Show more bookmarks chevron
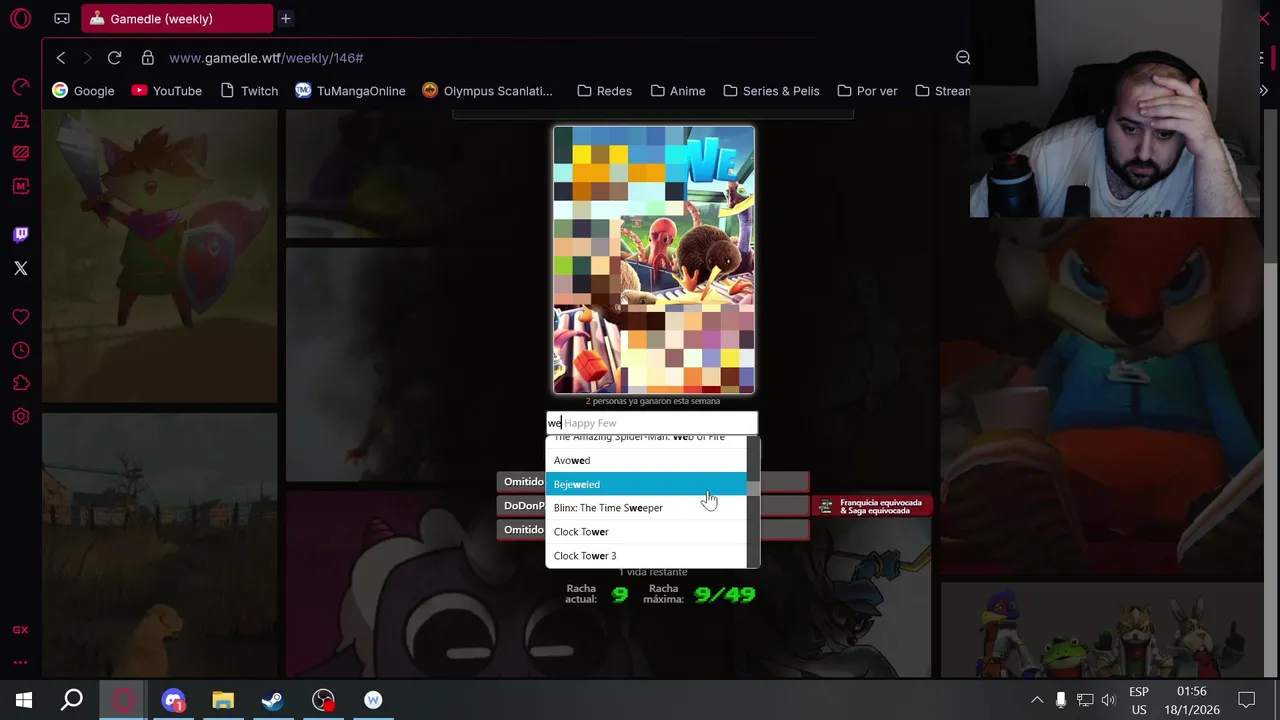Viewport: 1280px width, 720px height. tap(1264, 90)
